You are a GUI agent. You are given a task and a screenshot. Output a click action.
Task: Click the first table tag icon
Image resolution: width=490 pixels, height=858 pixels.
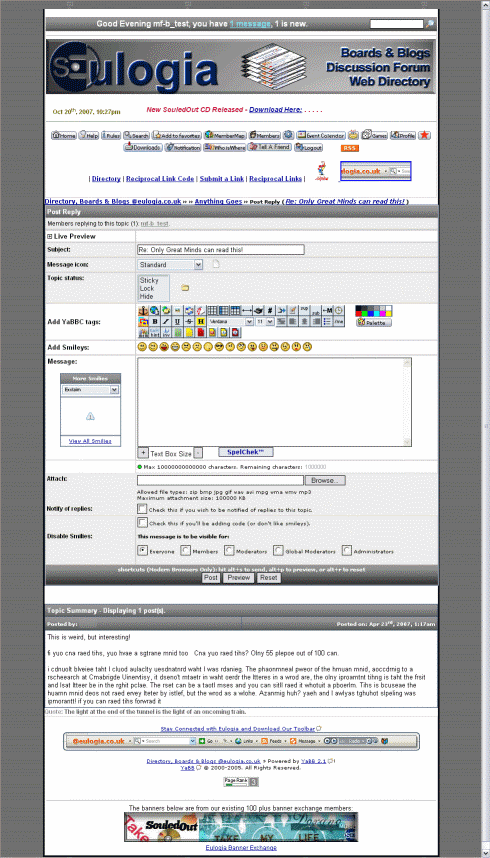pos(212,310)
